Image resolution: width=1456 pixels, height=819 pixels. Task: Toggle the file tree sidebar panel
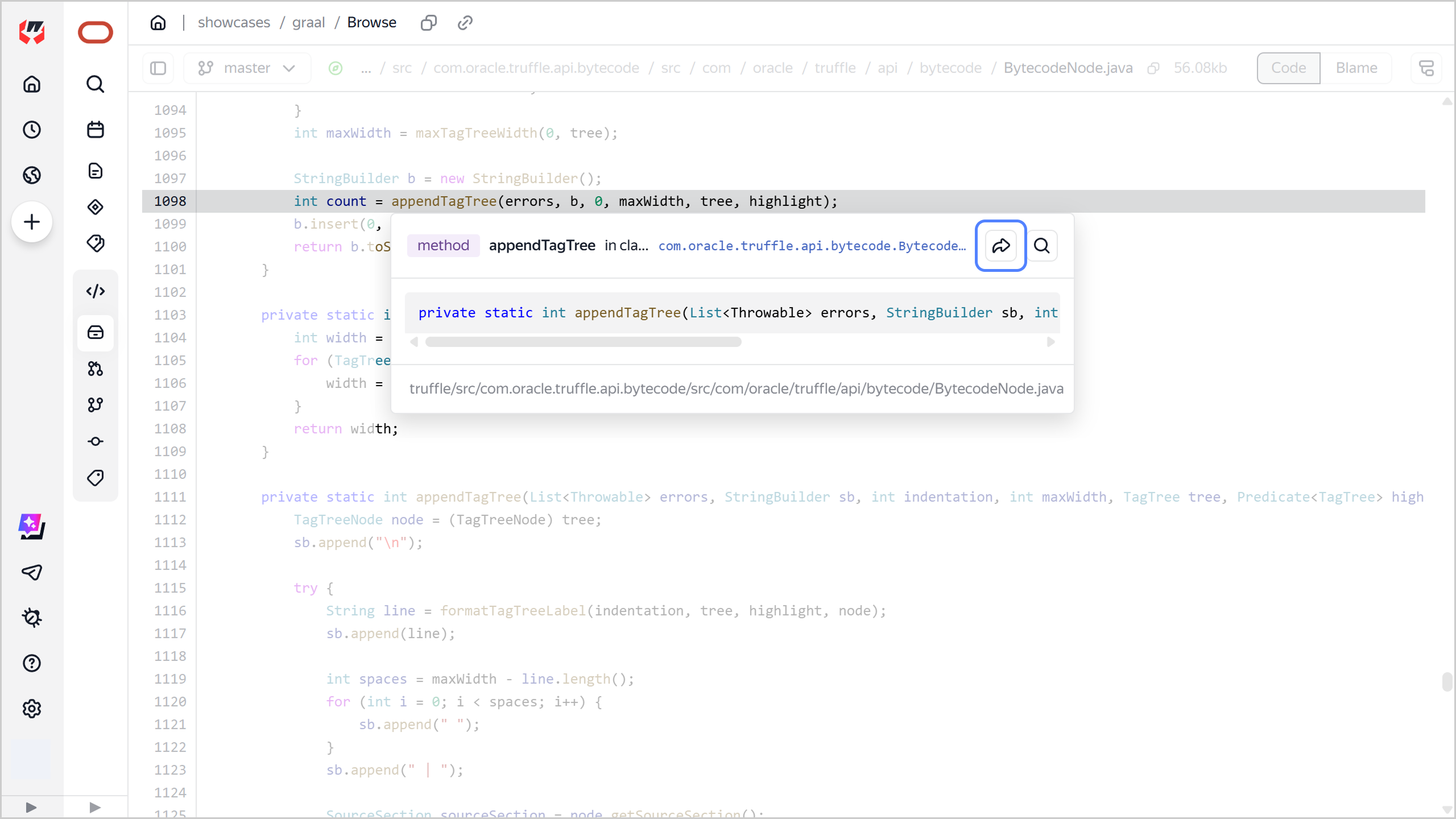158,68
